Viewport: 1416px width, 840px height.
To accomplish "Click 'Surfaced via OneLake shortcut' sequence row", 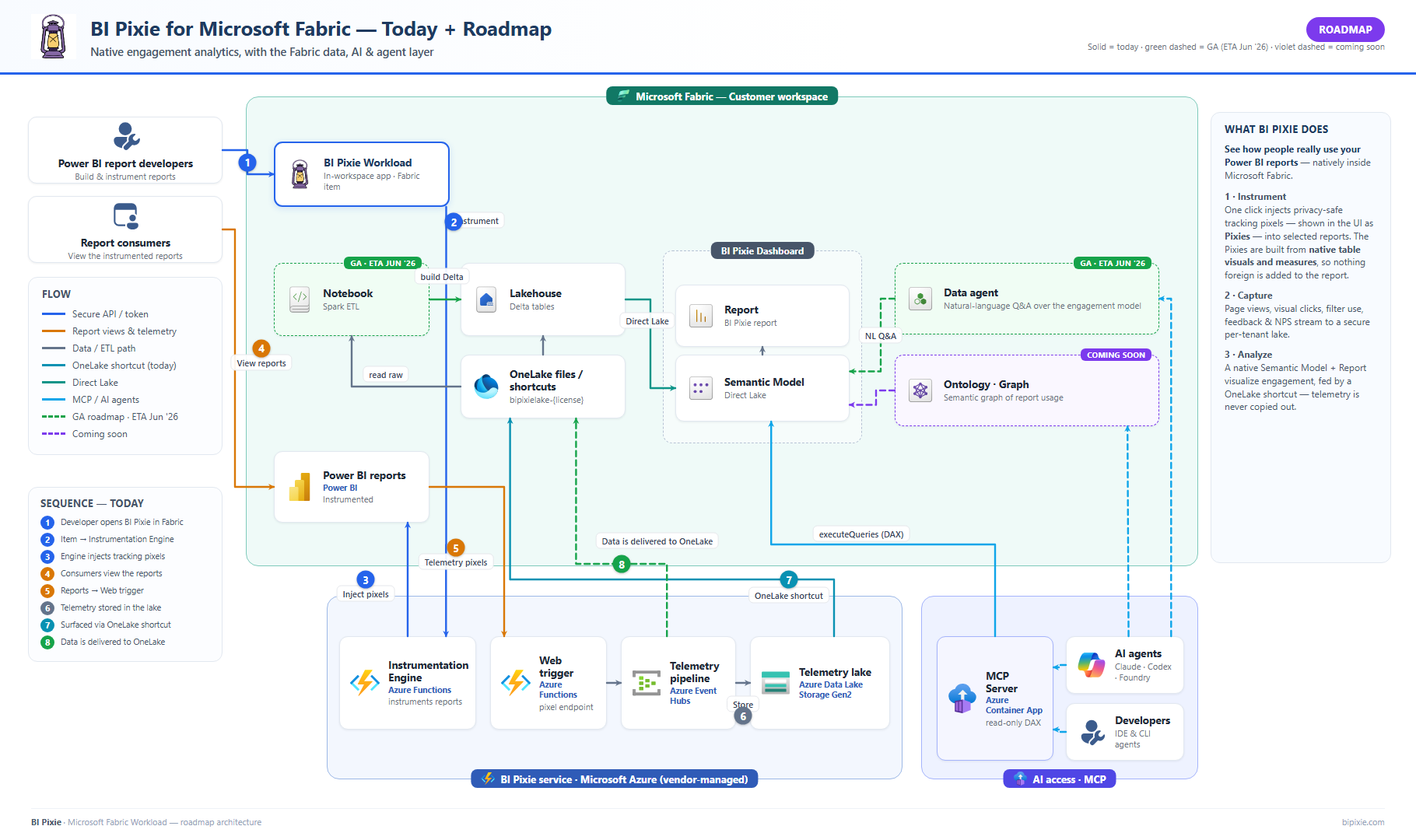I will 106,625.
